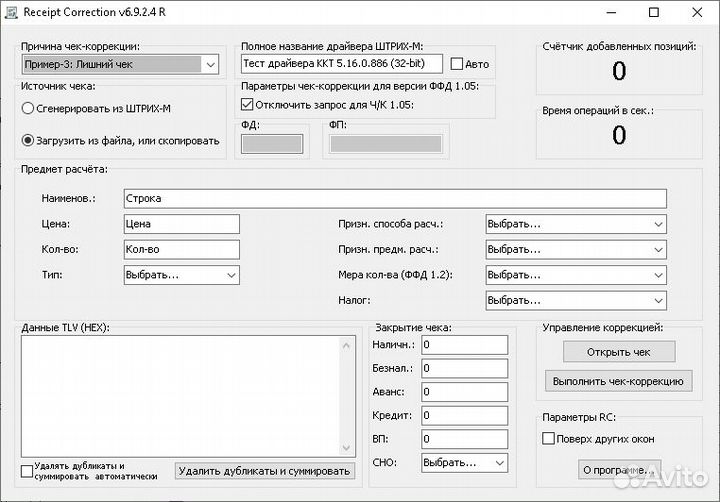
Task: Click the Цена input field
Action: (x=181, y=224)
